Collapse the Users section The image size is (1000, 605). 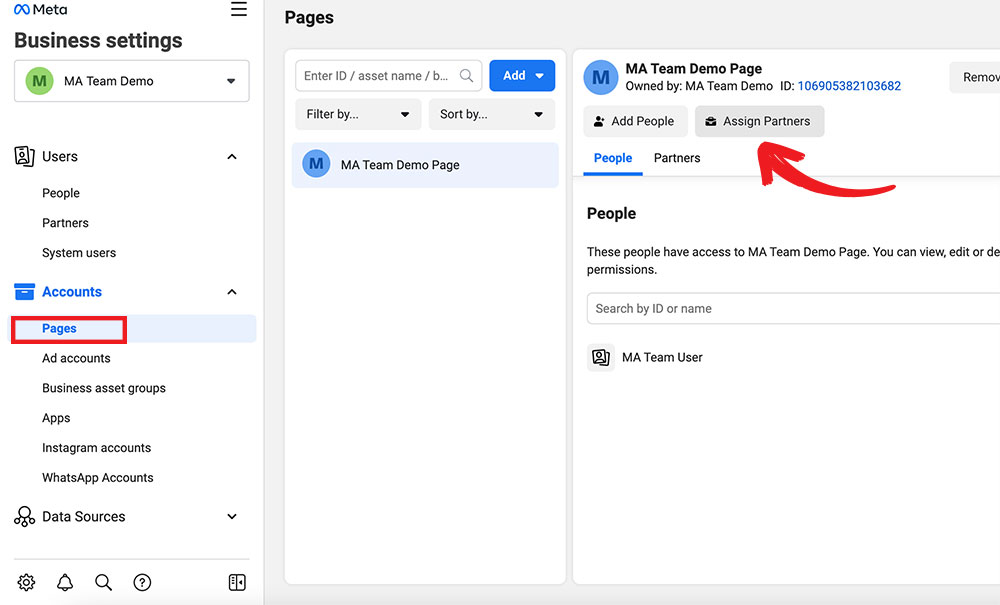(x=232, y=157)
